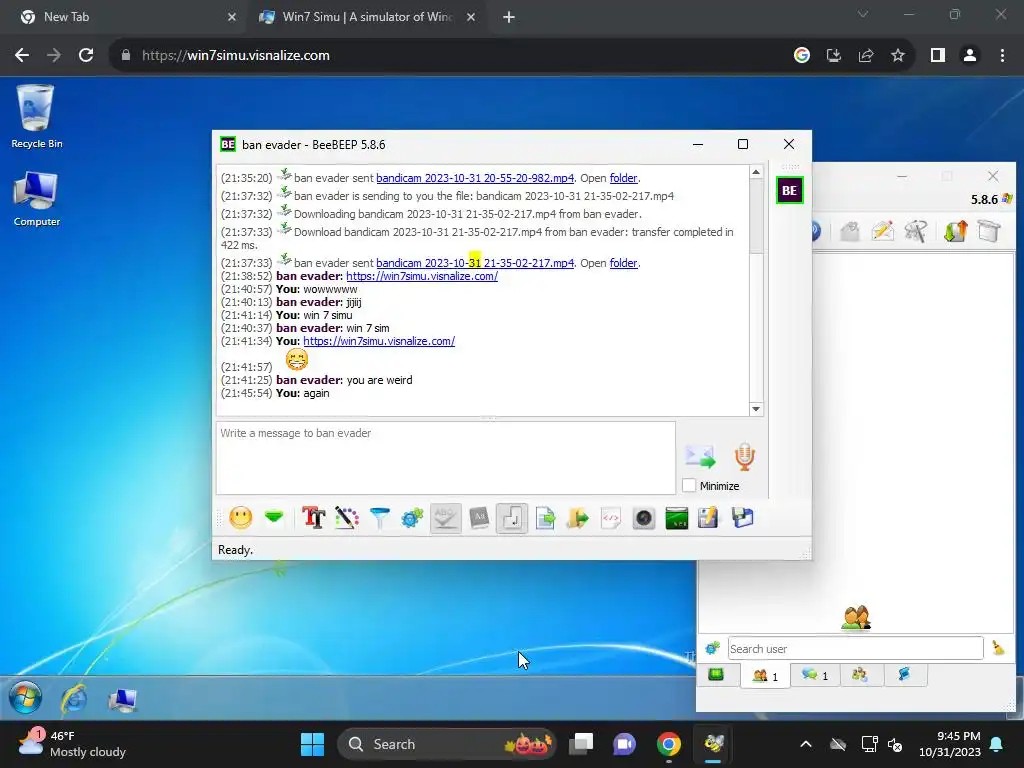Click the browser address bar
The height and width of the screenshot is (768, 1024).
click(x=451, y=56)
